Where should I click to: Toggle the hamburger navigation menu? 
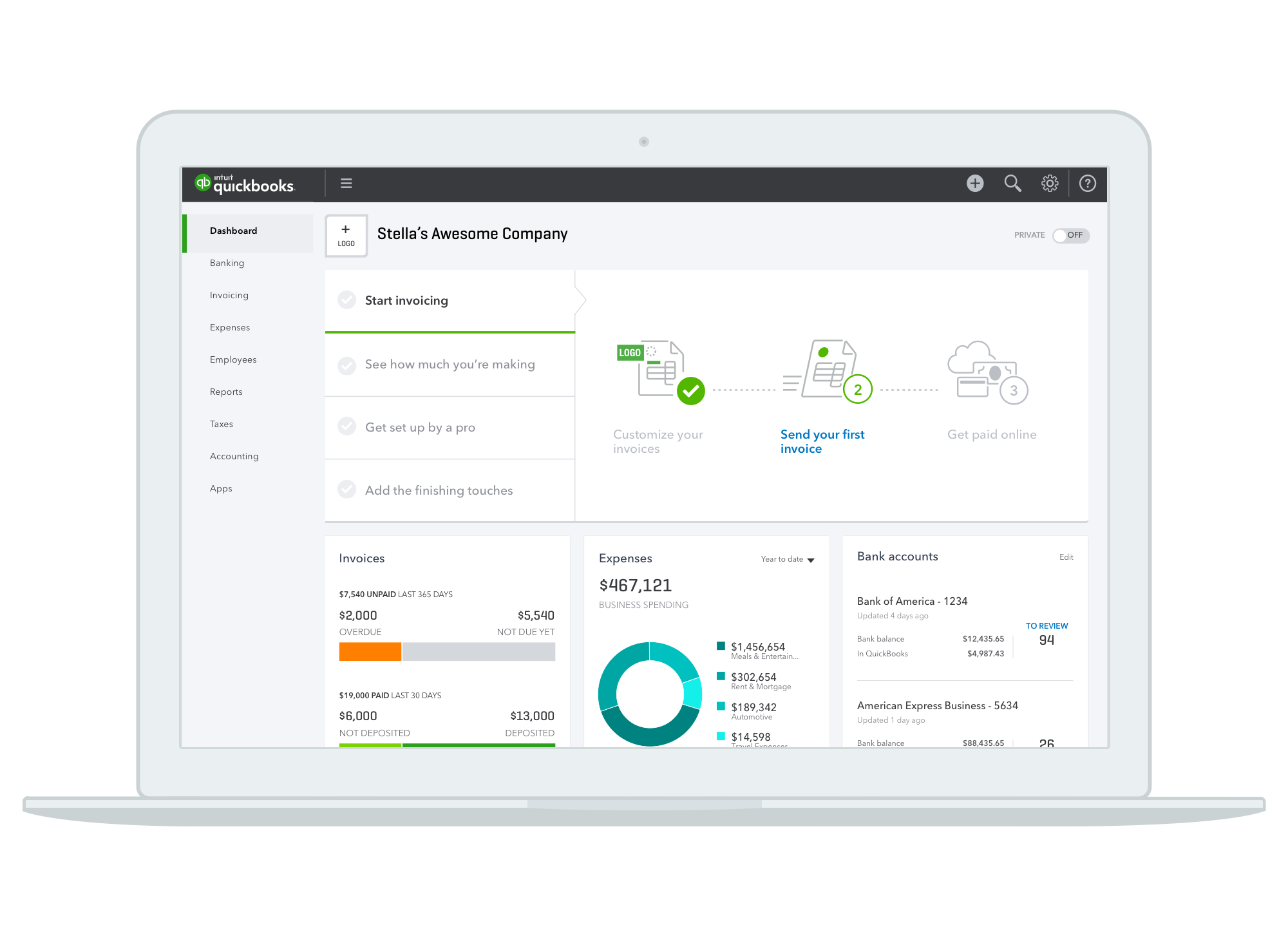tap(346, 184)
